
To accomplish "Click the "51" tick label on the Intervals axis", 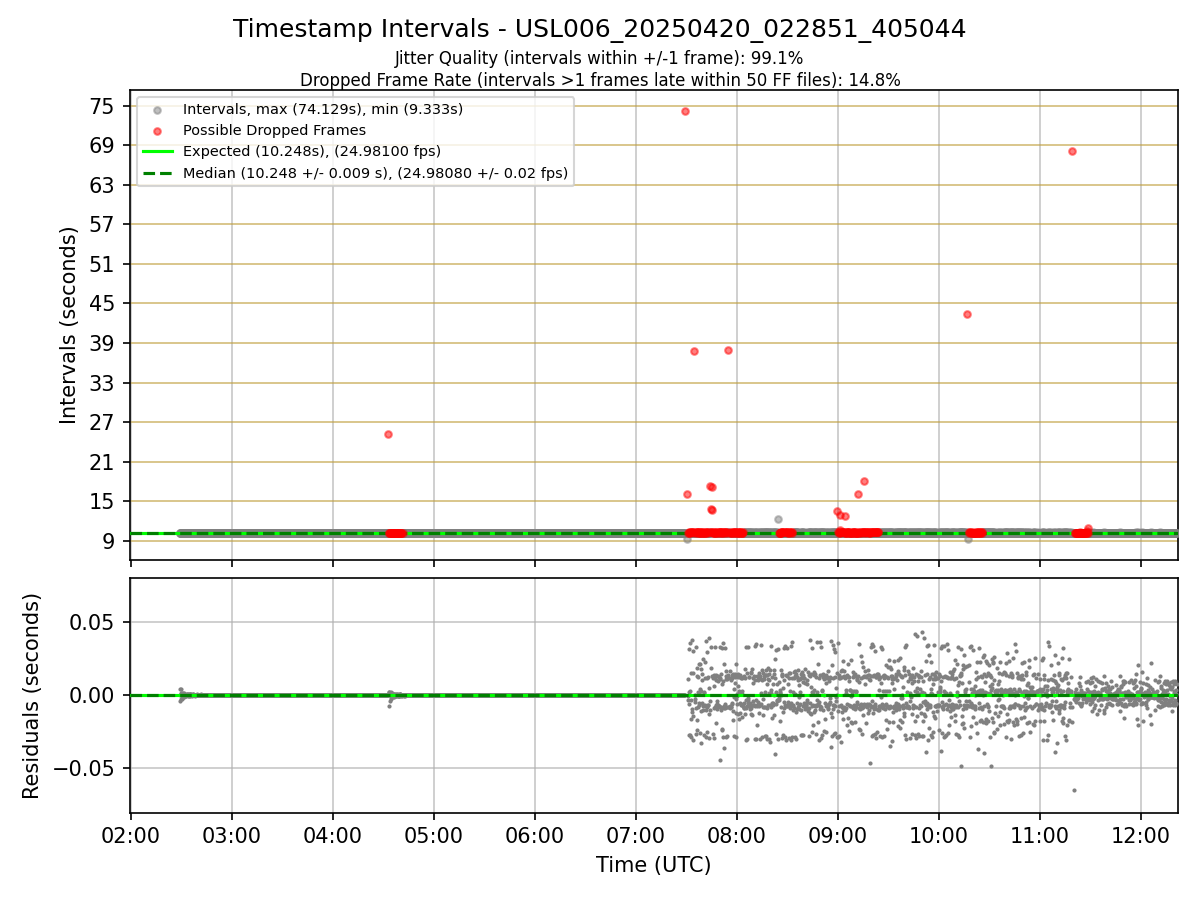I will (103, 264).
